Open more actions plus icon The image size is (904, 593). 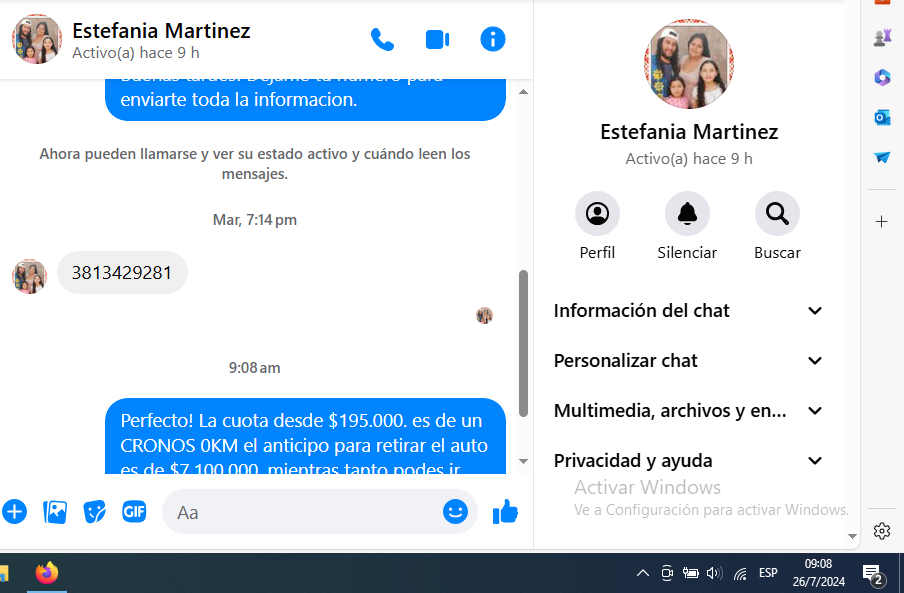[15, 512]
